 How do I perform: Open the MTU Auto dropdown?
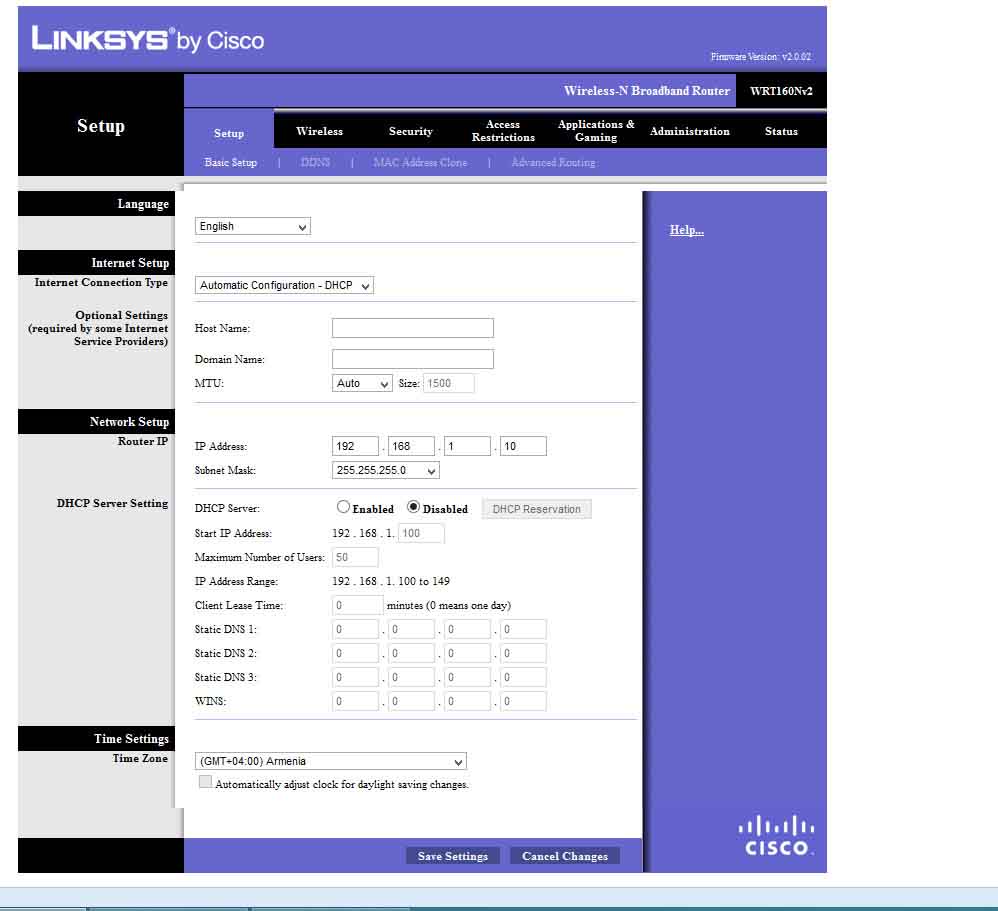pos(362,383)
